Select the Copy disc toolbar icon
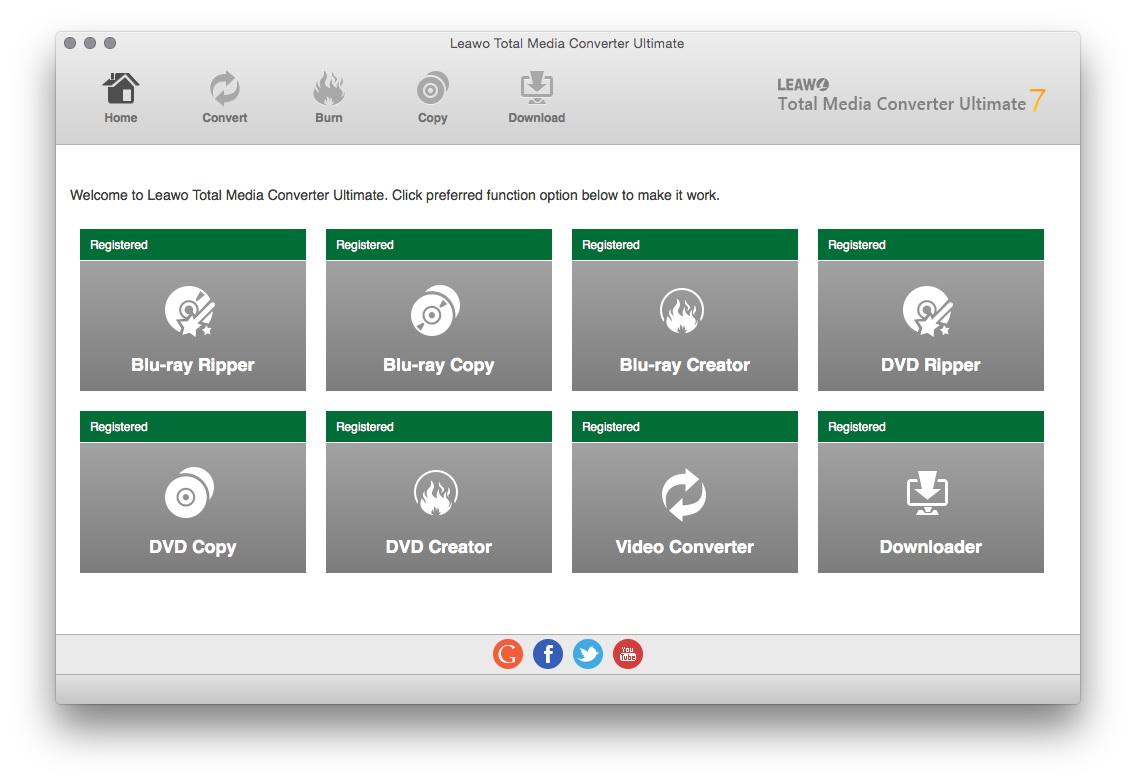This screenshot has width=1136, height=784. click(x=433, y=88)
